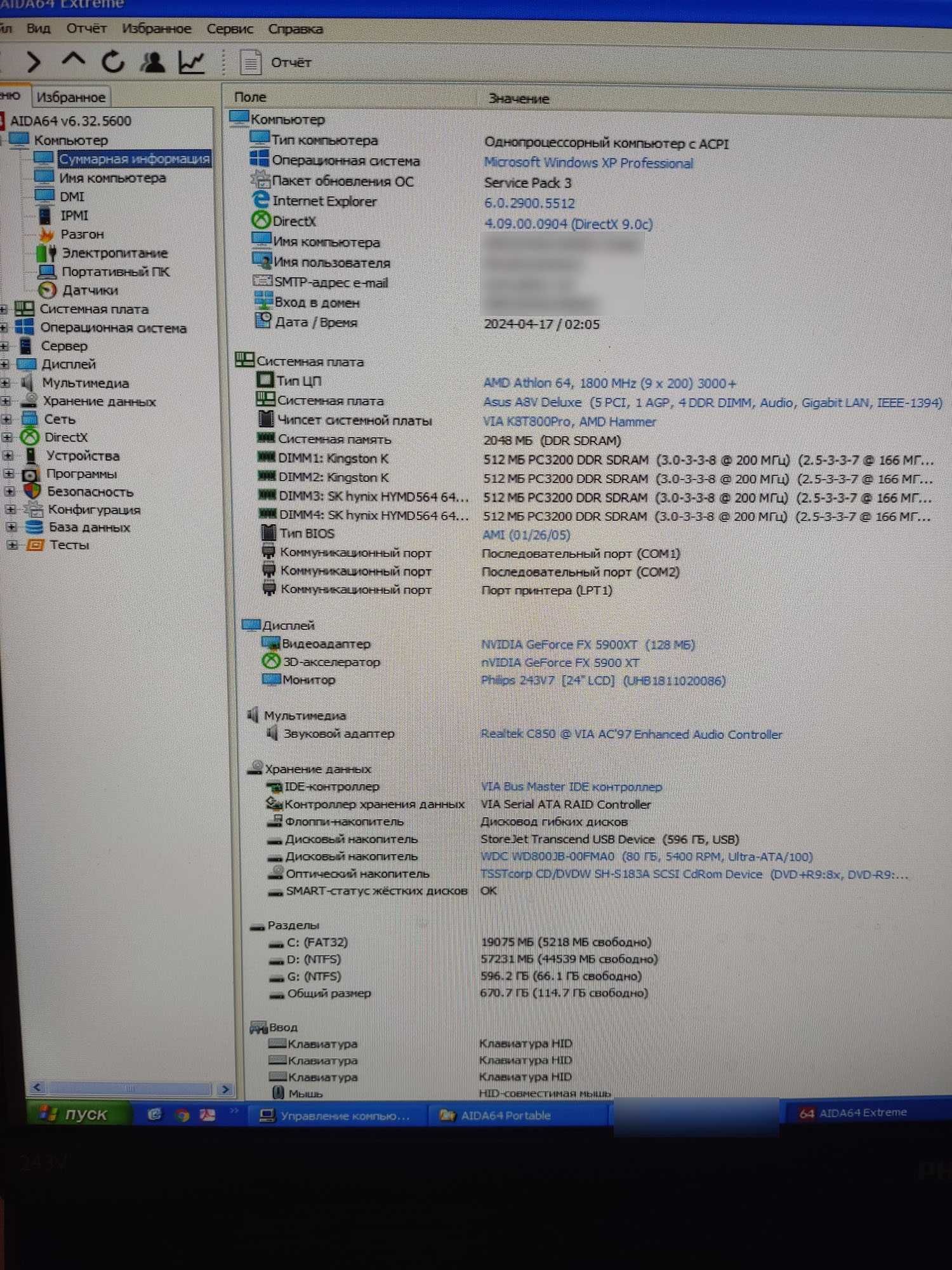Viewport: 952px width, 1270px height.
Task: Expand Системная плата tree node
Action: point(3,309)
